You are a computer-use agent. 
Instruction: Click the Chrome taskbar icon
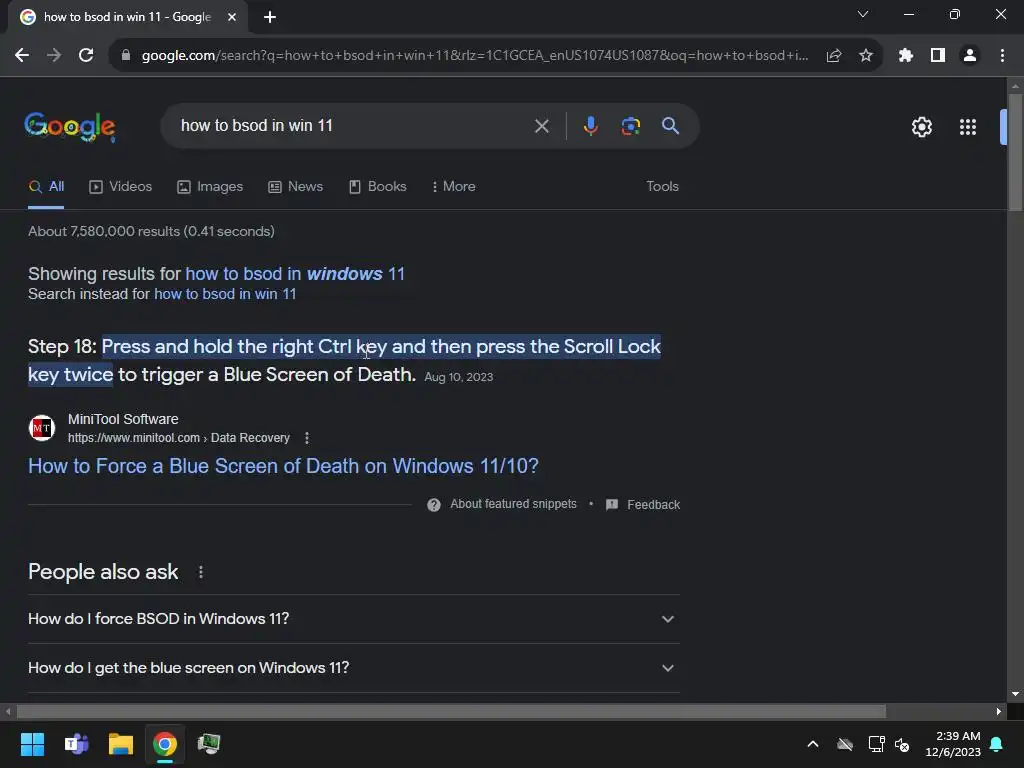pos(165,744)
